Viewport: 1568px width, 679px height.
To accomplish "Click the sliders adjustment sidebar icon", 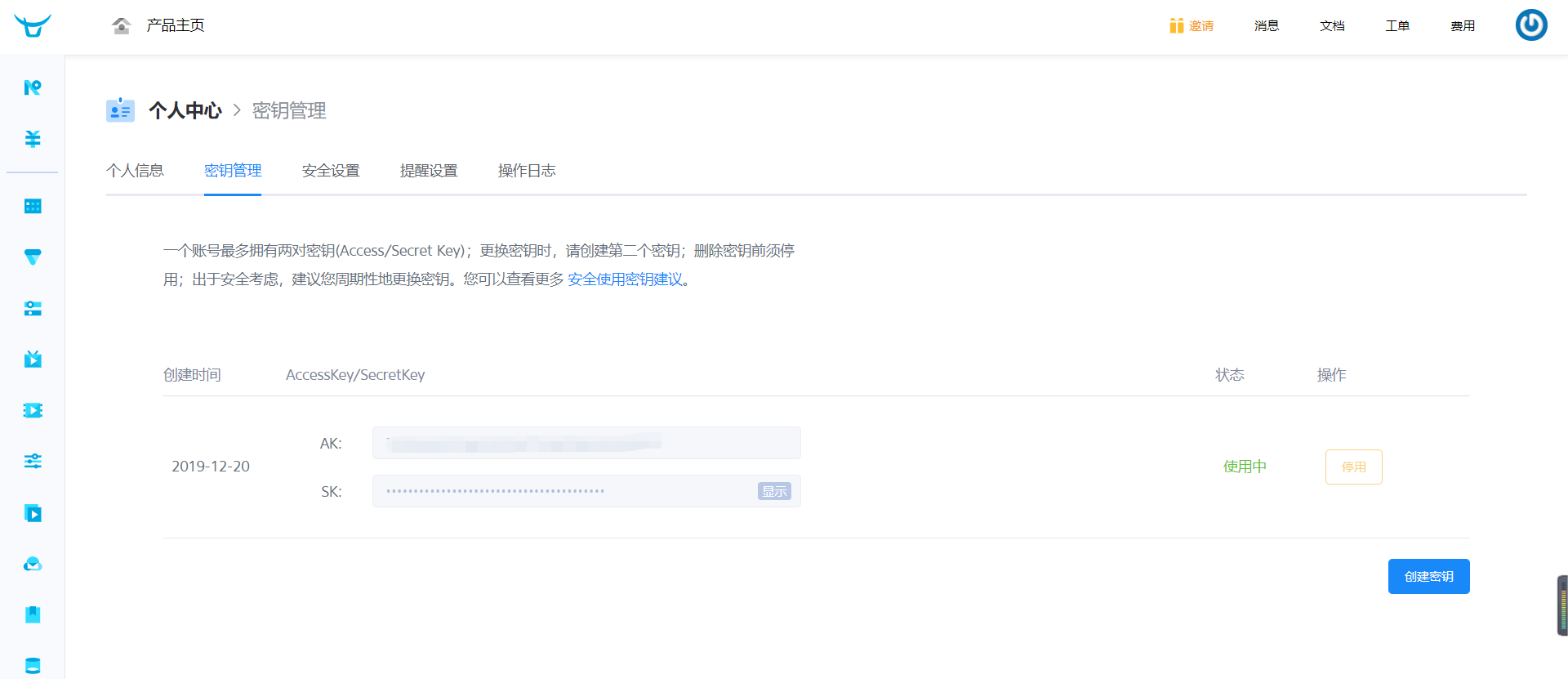I will click(x=33, y=461).
